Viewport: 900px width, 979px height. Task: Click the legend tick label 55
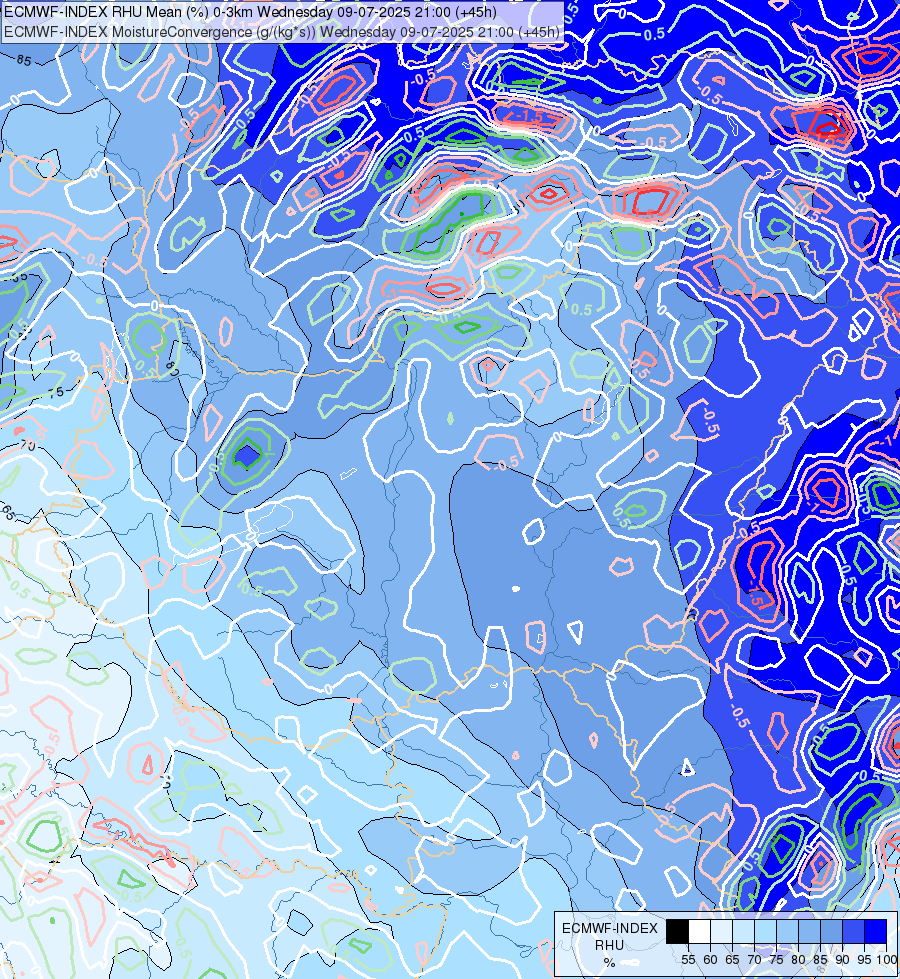[688, 960]
